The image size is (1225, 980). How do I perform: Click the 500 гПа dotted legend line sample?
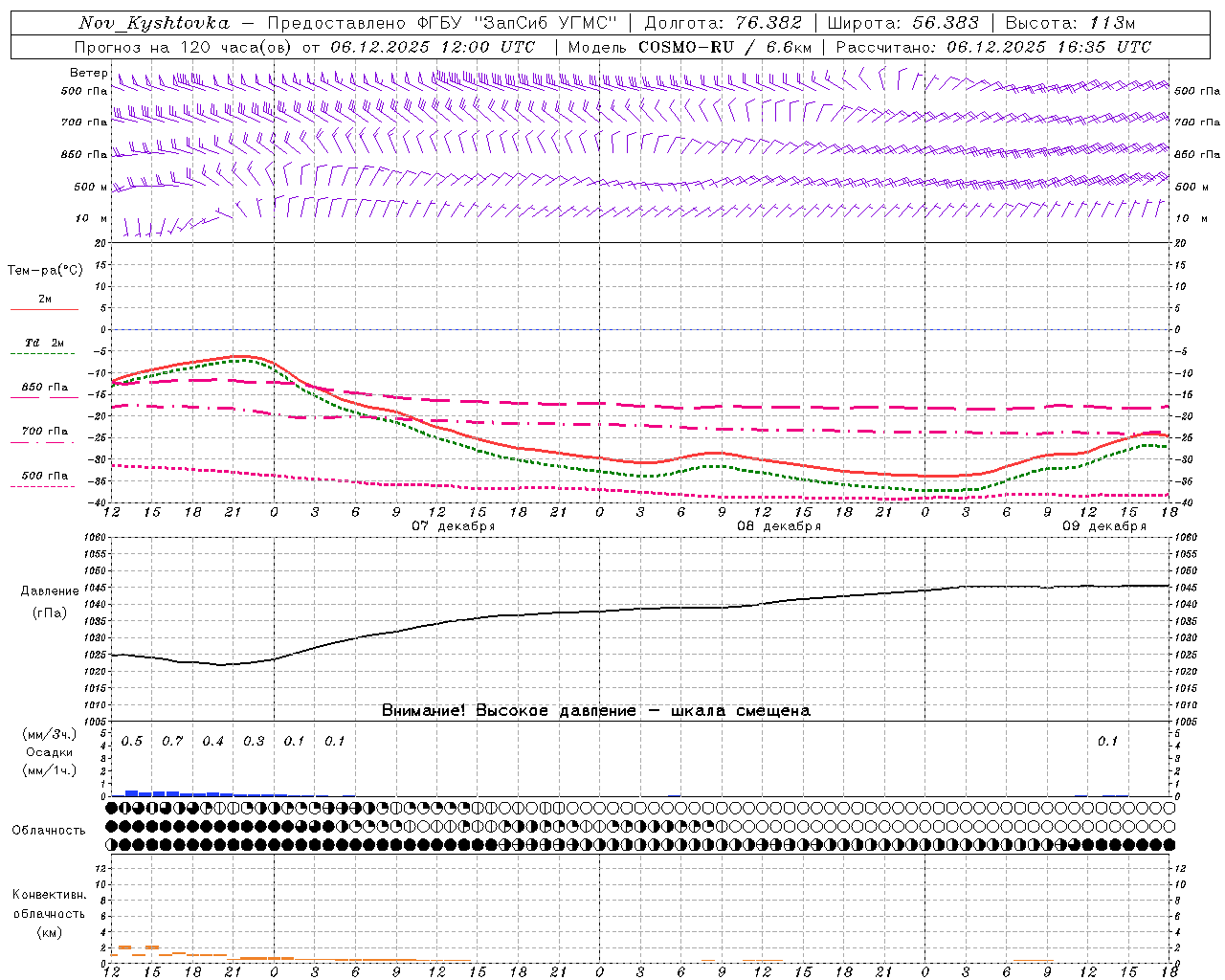coord(44,486)
